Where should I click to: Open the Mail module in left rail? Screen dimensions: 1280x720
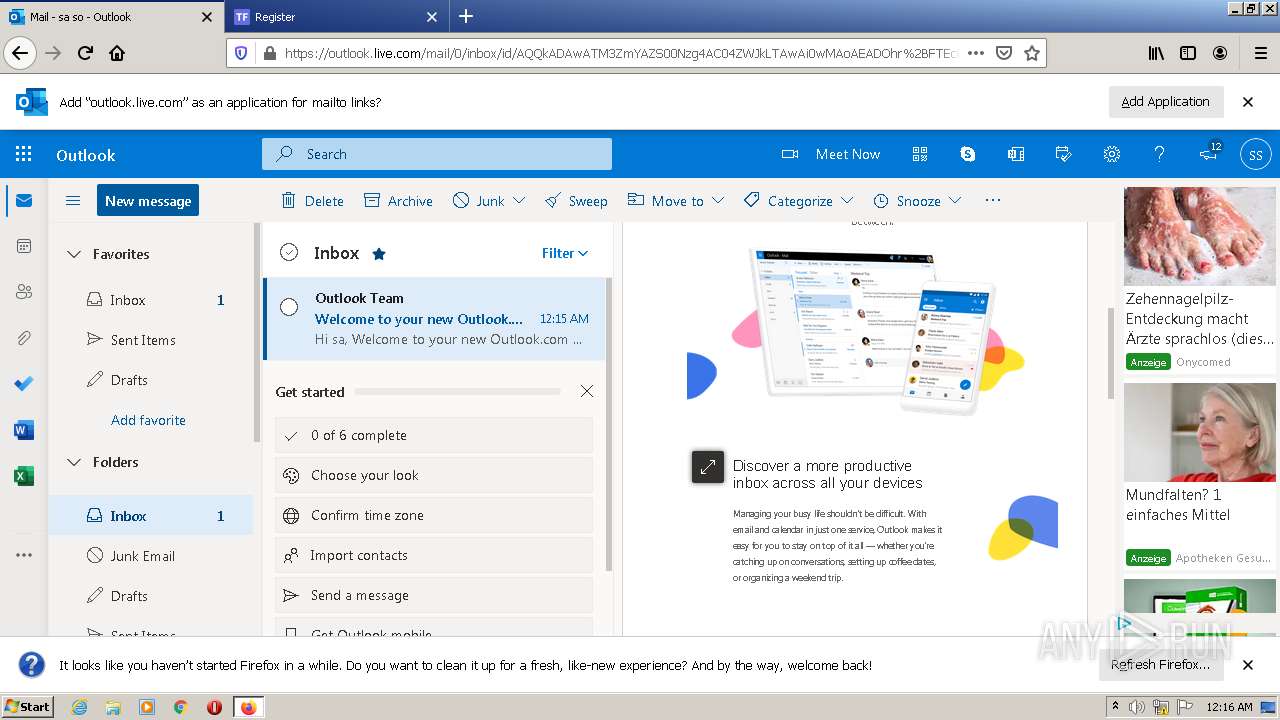[24, 201]
